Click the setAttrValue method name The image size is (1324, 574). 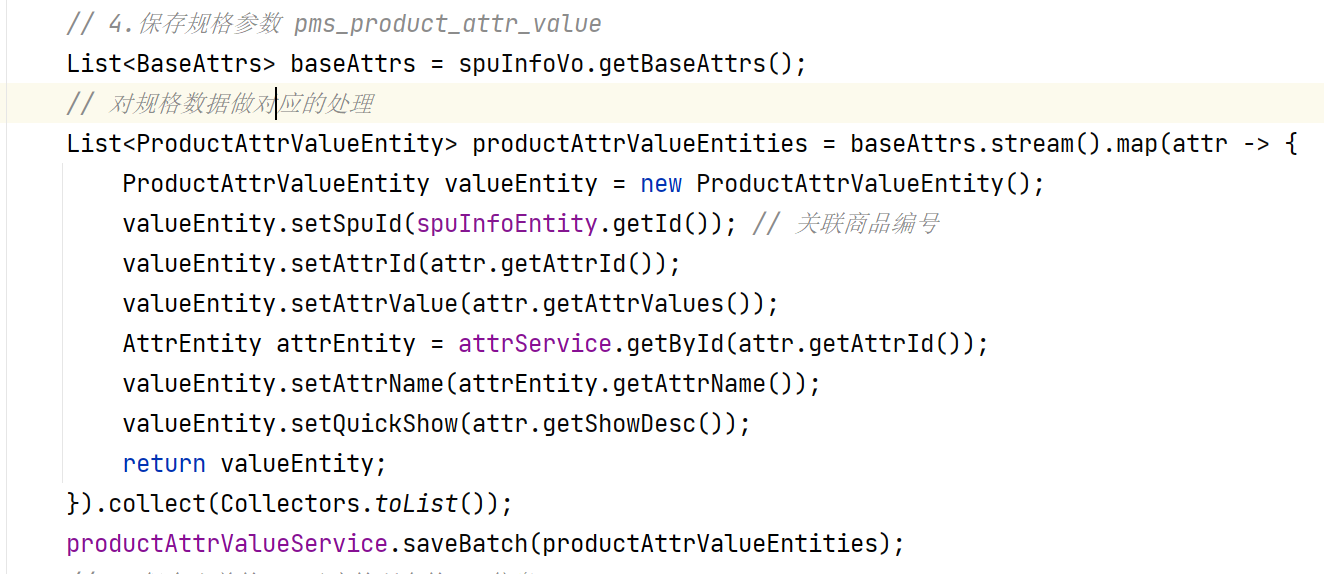(x=374, y=304)
